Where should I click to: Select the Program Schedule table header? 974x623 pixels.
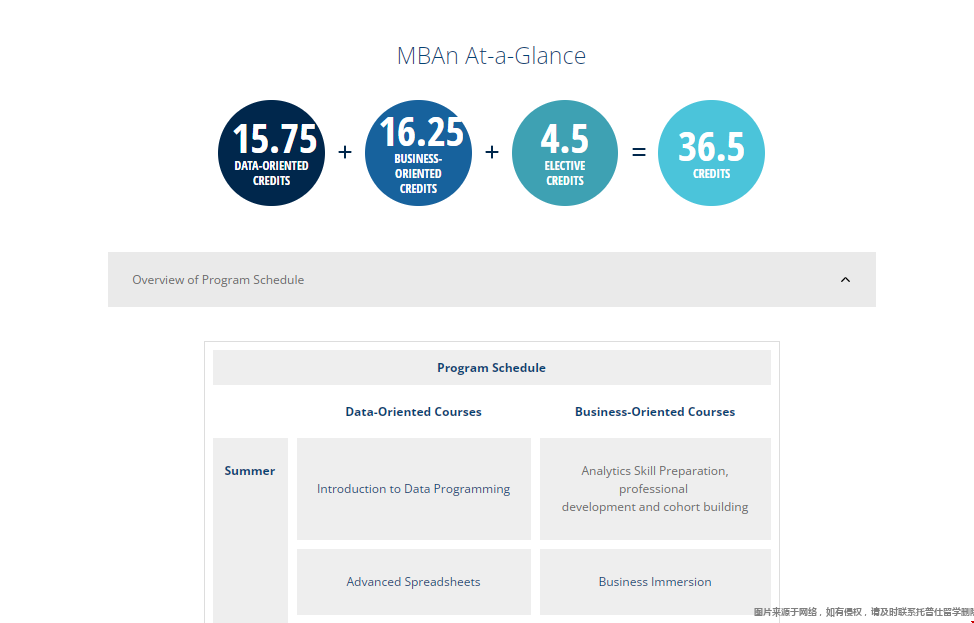click(491, 368)
